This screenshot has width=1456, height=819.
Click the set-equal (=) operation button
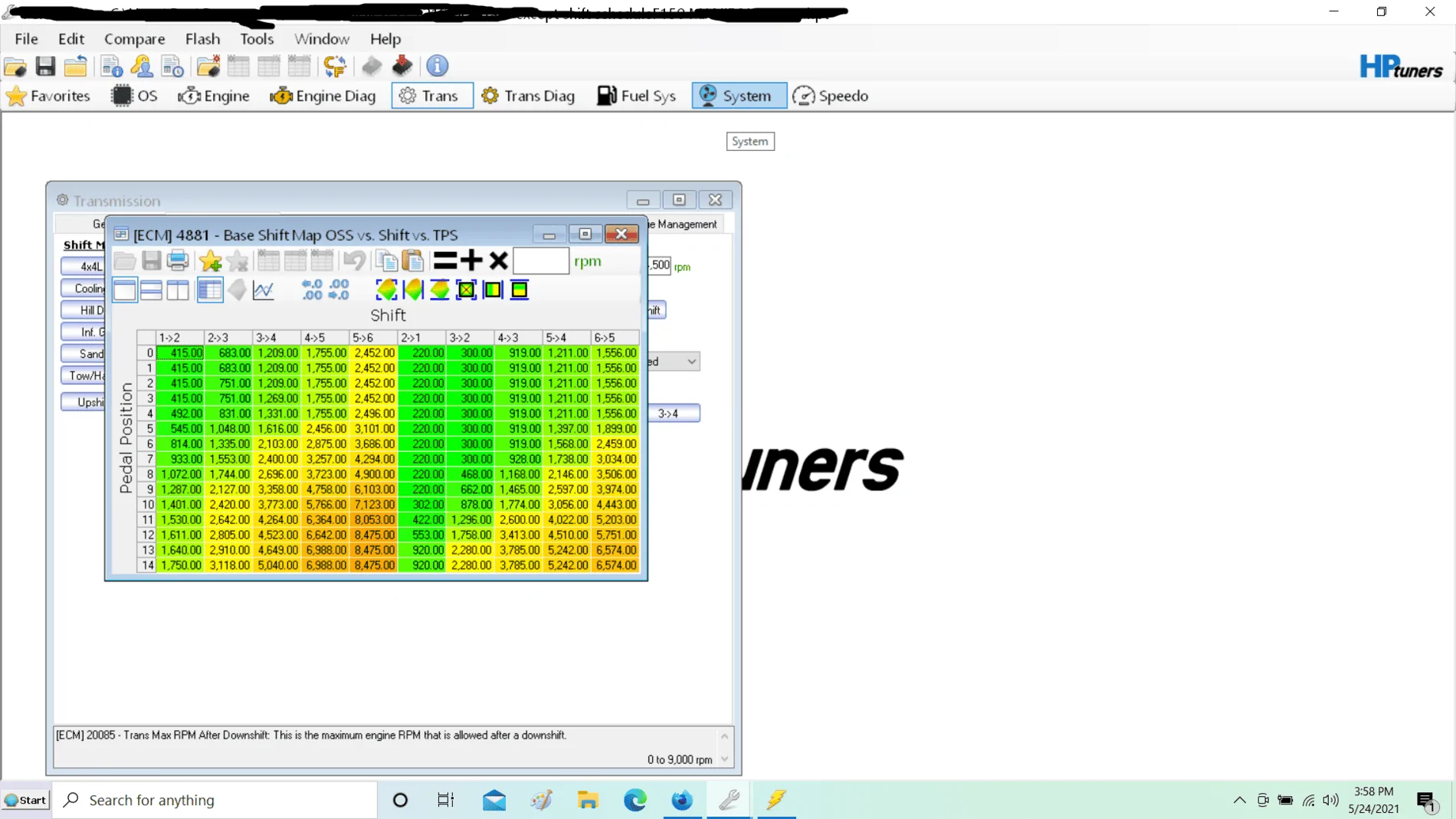445,260
